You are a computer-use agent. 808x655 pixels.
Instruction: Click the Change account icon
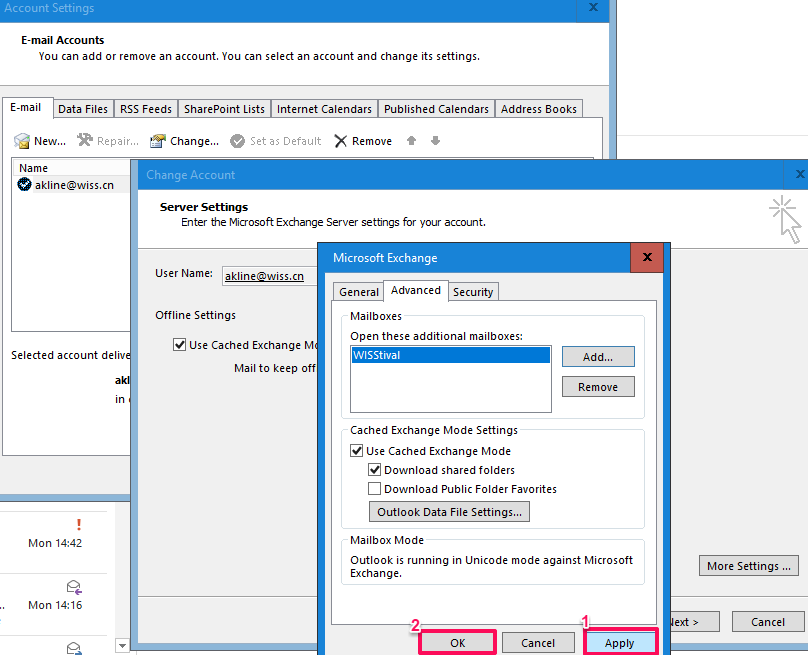tap(158, 141)
